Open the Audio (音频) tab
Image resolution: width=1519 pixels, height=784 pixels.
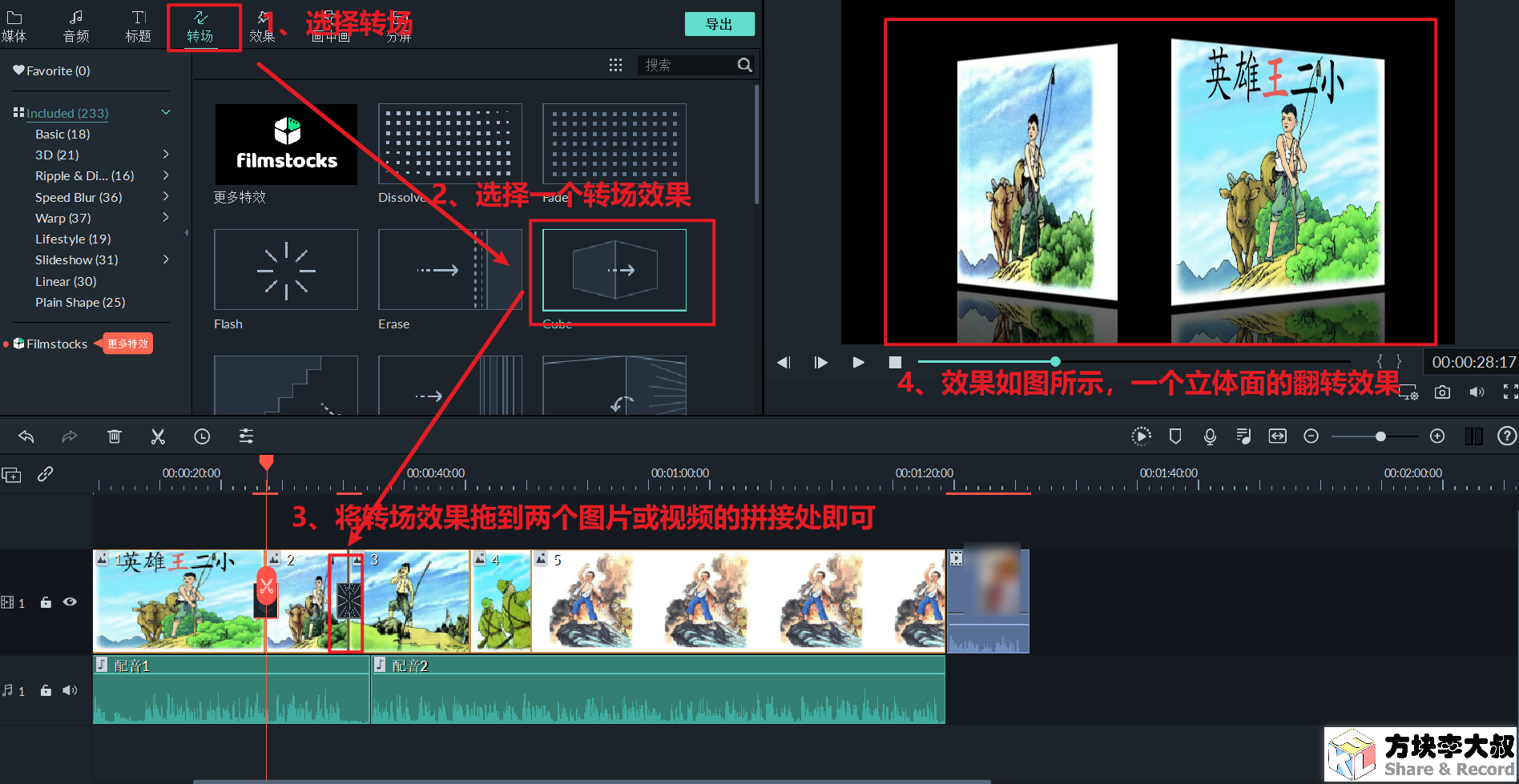pyautogui.click(x=76, y=26)
